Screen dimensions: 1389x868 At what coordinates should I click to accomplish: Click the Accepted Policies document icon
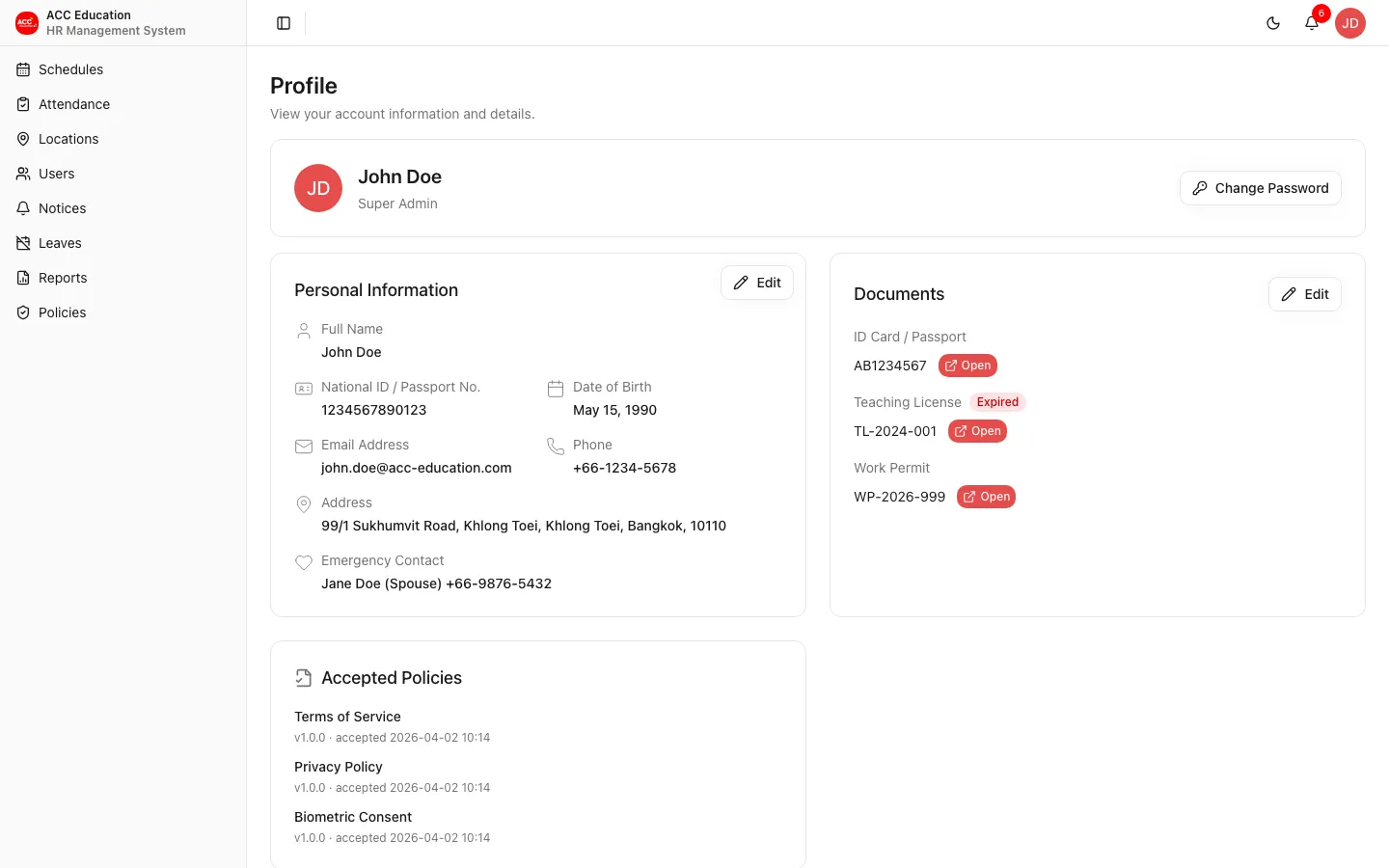click(x=304, y=678)
